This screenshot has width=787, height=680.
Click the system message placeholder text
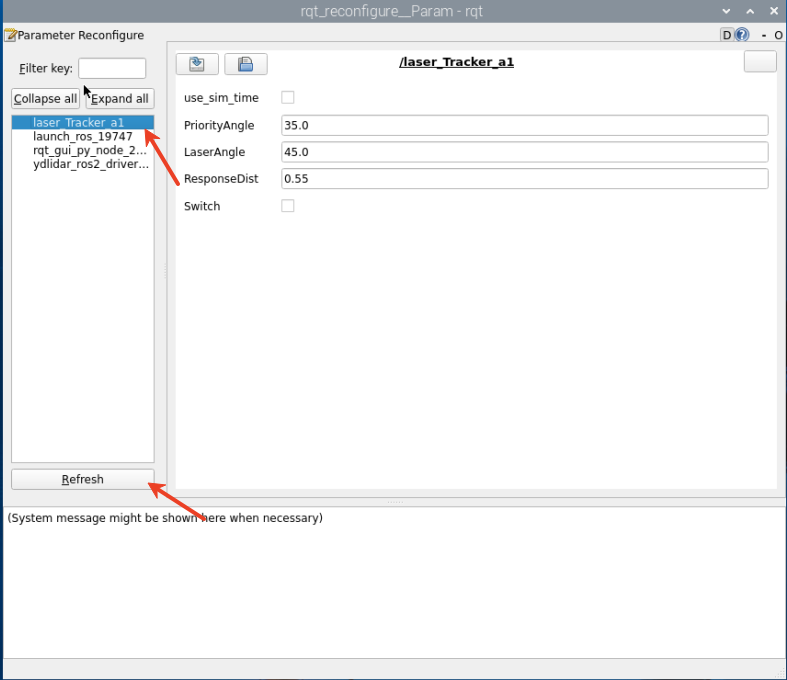click(x=165, y=518)
